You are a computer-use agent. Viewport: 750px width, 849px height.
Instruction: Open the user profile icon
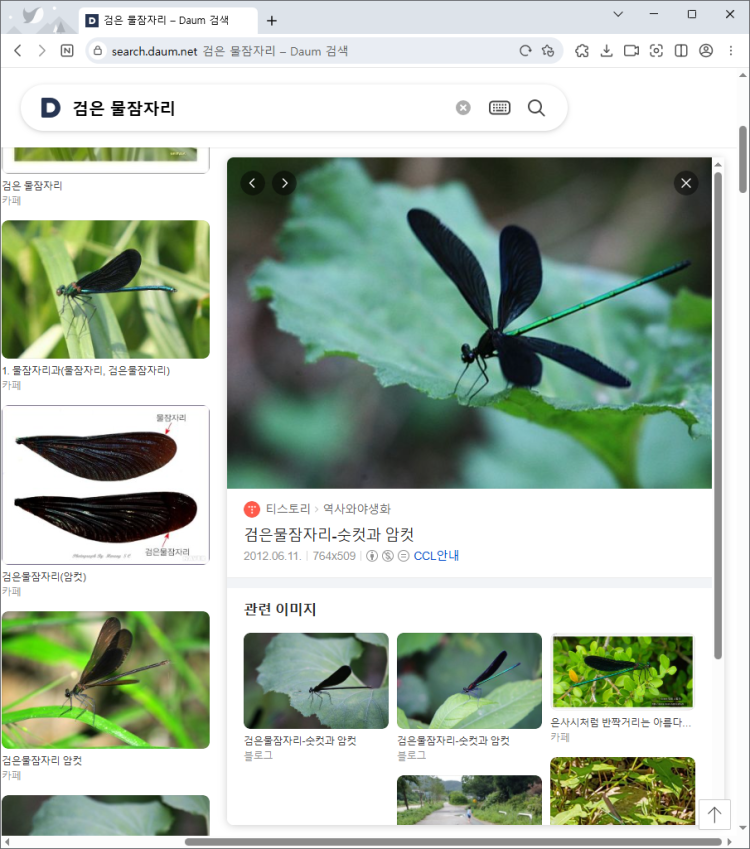[x=706, y=51]
